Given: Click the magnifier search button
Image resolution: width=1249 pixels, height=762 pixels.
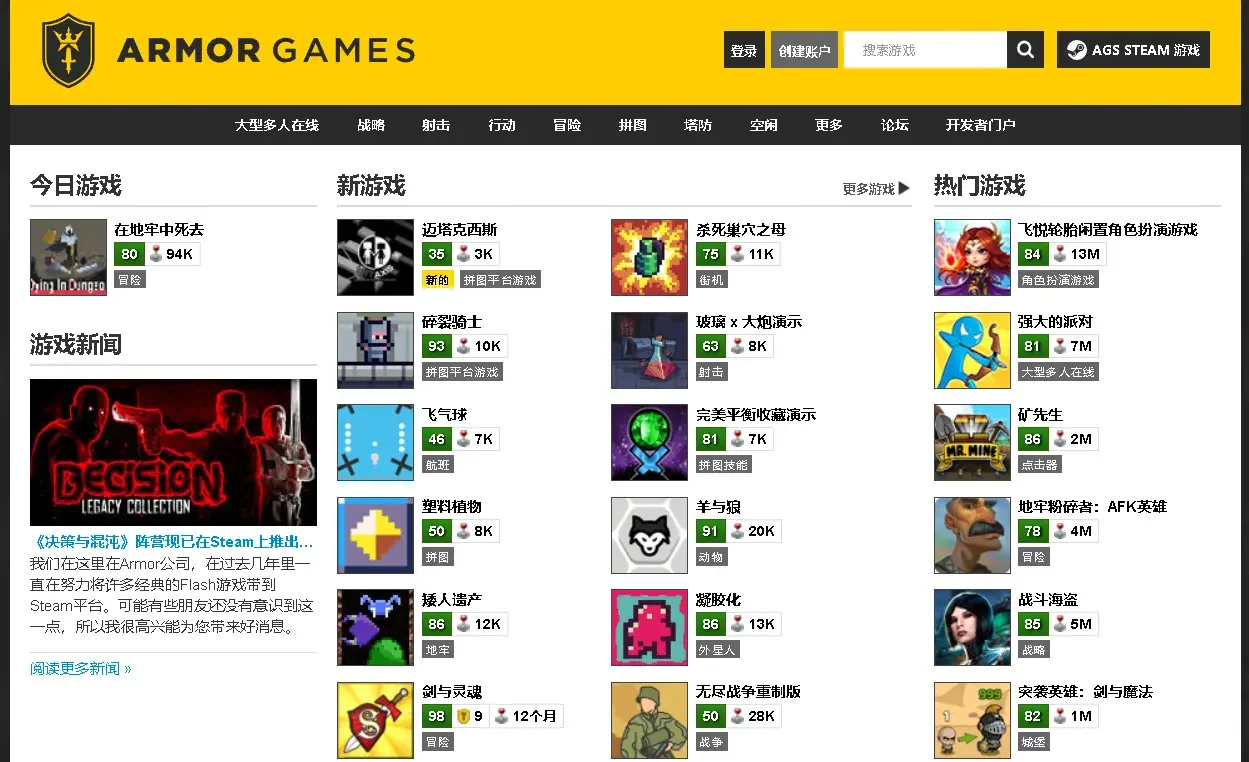Looking at the screenshot, I should coord(1025,50).
